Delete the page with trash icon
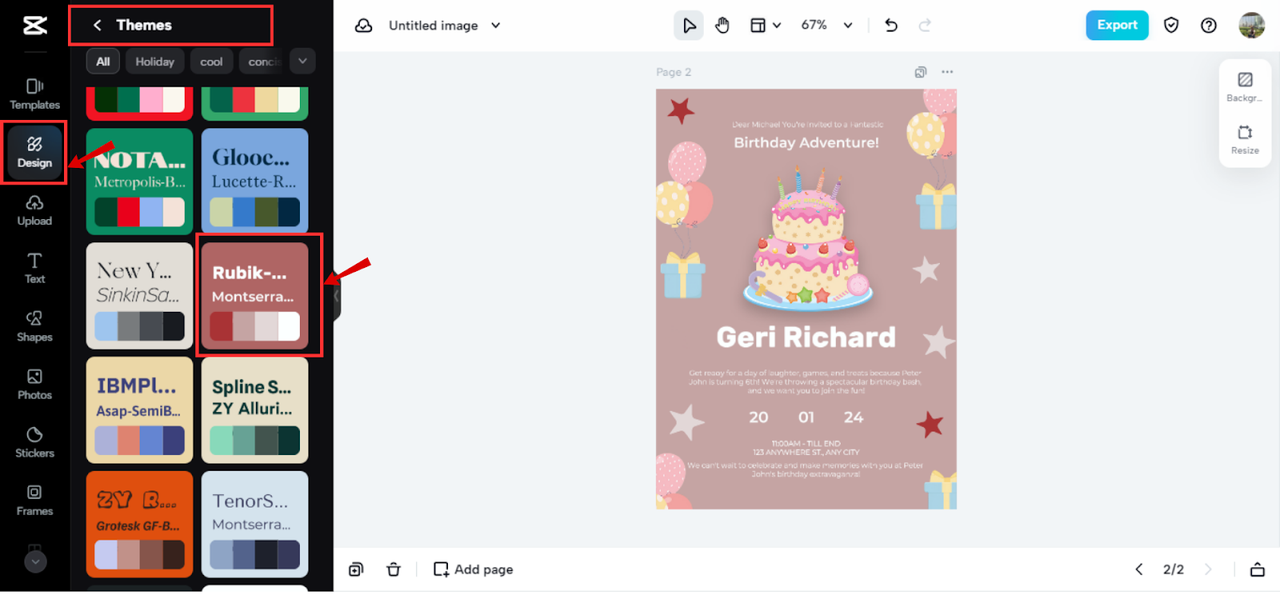 (x=394, y=569)
